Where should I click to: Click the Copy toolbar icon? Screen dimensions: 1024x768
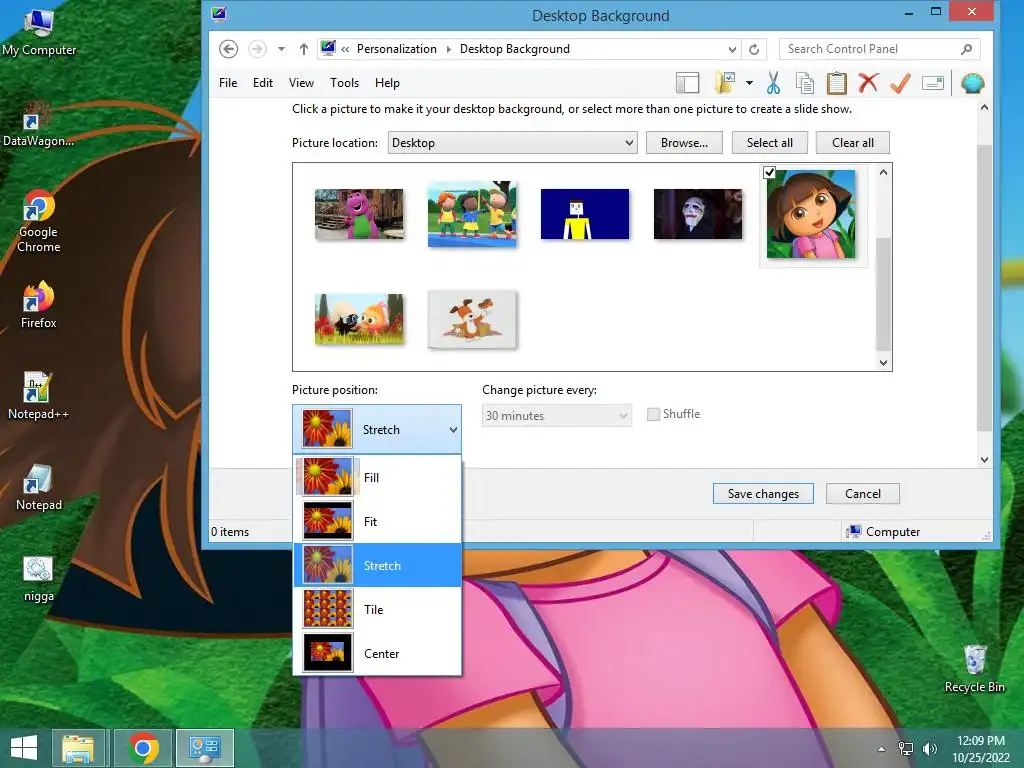click(x=805, y=83)
